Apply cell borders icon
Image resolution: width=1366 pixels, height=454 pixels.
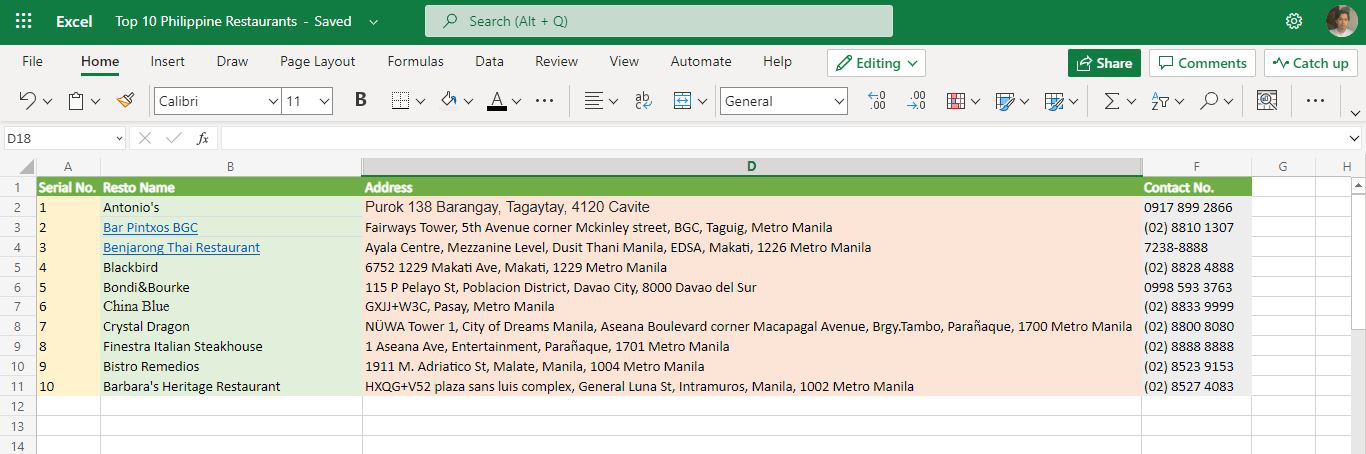[x=400, y=101]
